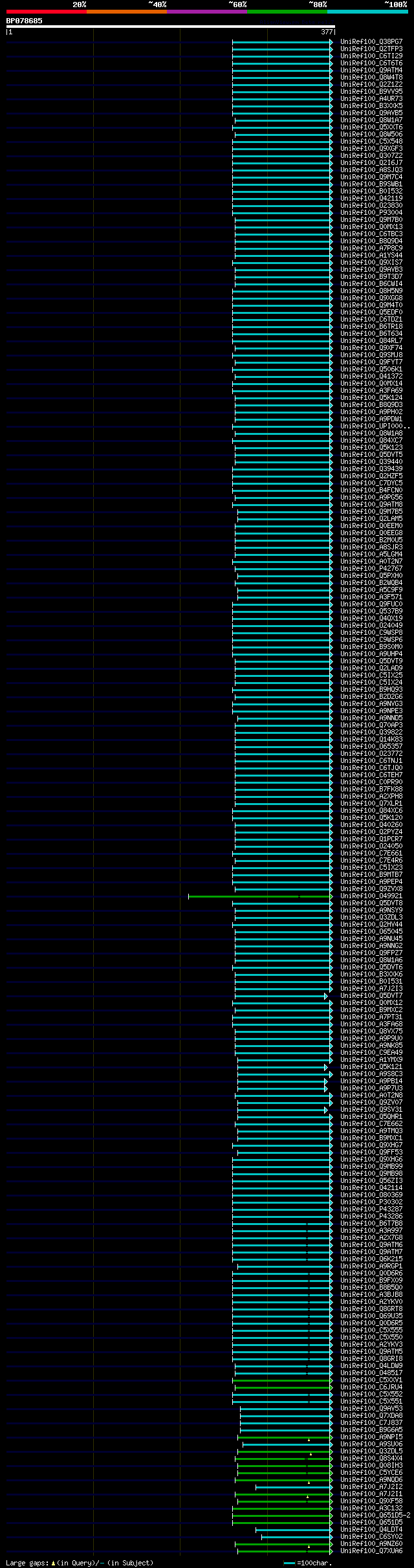Select the UniRef100_A7P8C9 label
This screenshot has width=414, height=1568.
371,248
